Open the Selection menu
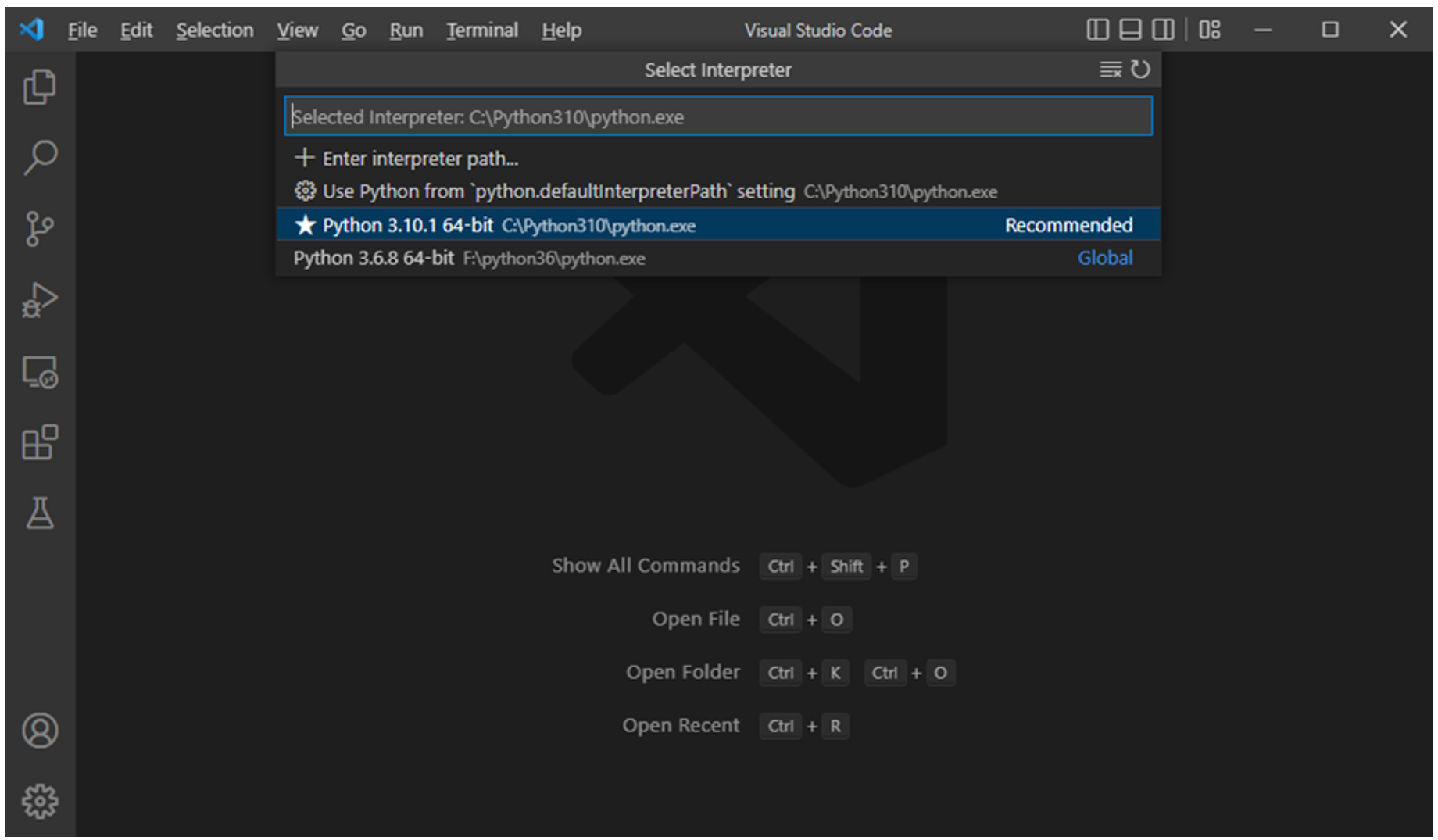 click(214, 30)
